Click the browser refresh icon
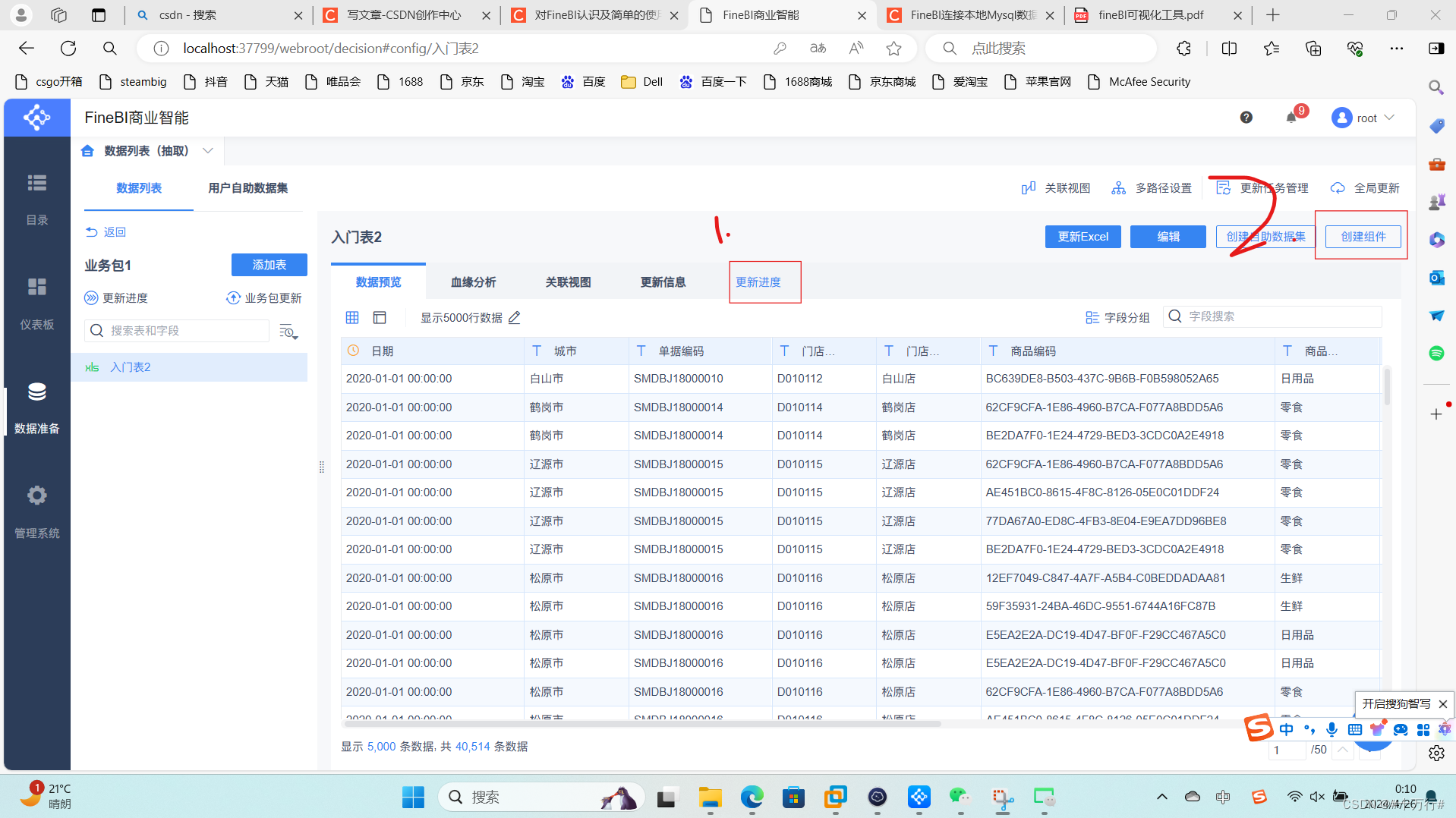This screenshot has width=1456, height=818. (x=68, y=49)
